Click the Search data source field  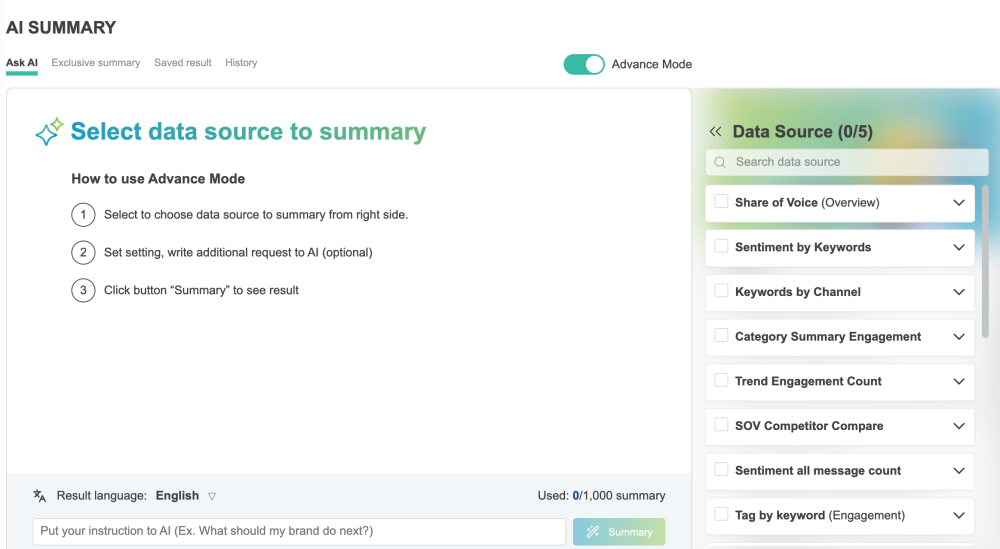tap(847, 162)
